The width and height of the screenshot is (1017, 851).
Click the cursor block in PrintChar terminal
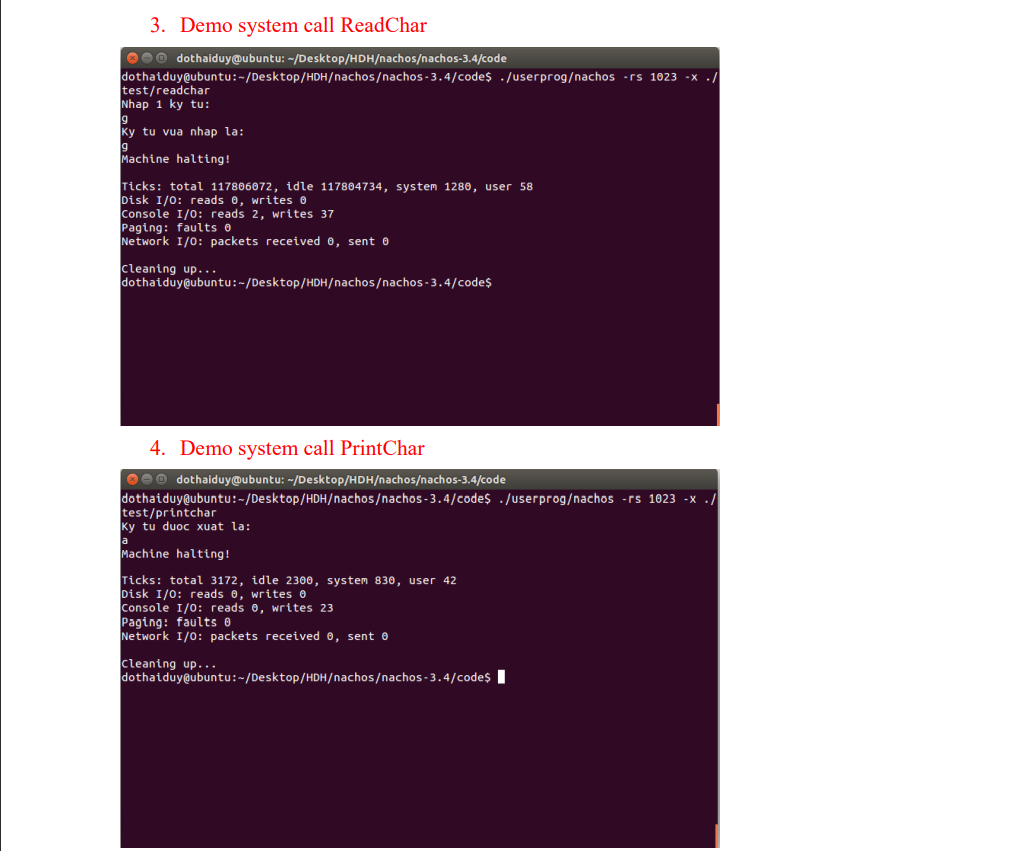point(501,677)
